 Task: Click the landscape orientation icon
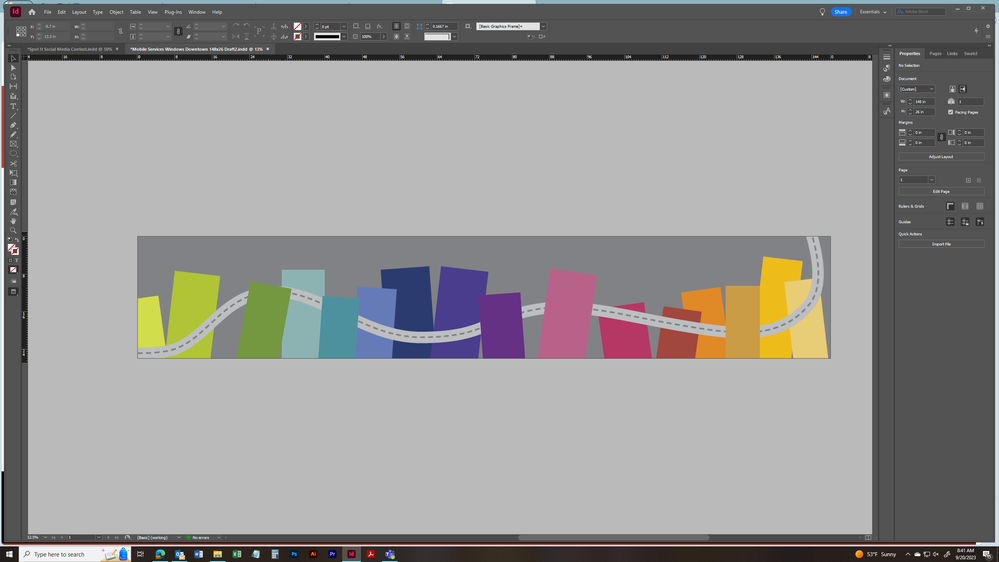(963, 89)
